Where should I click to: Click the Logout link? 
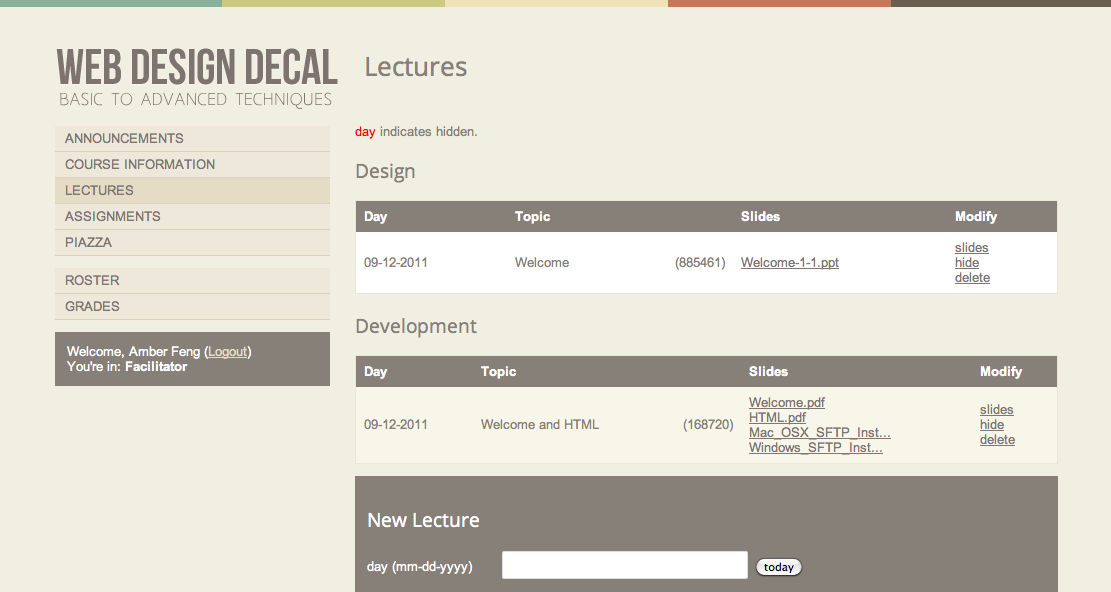point(227,352)
